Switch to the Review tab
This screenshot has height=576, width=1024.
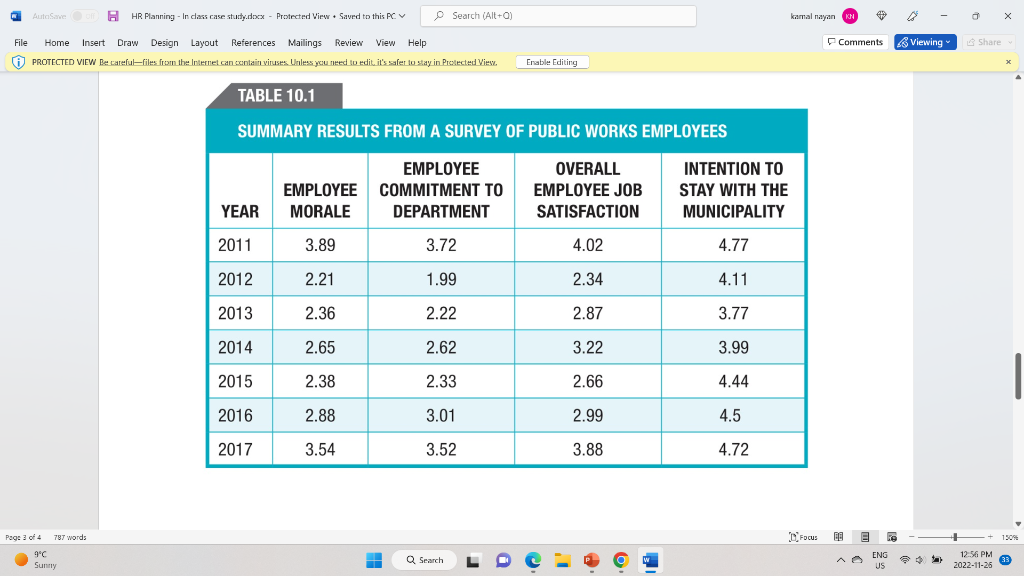click(349, 42)
